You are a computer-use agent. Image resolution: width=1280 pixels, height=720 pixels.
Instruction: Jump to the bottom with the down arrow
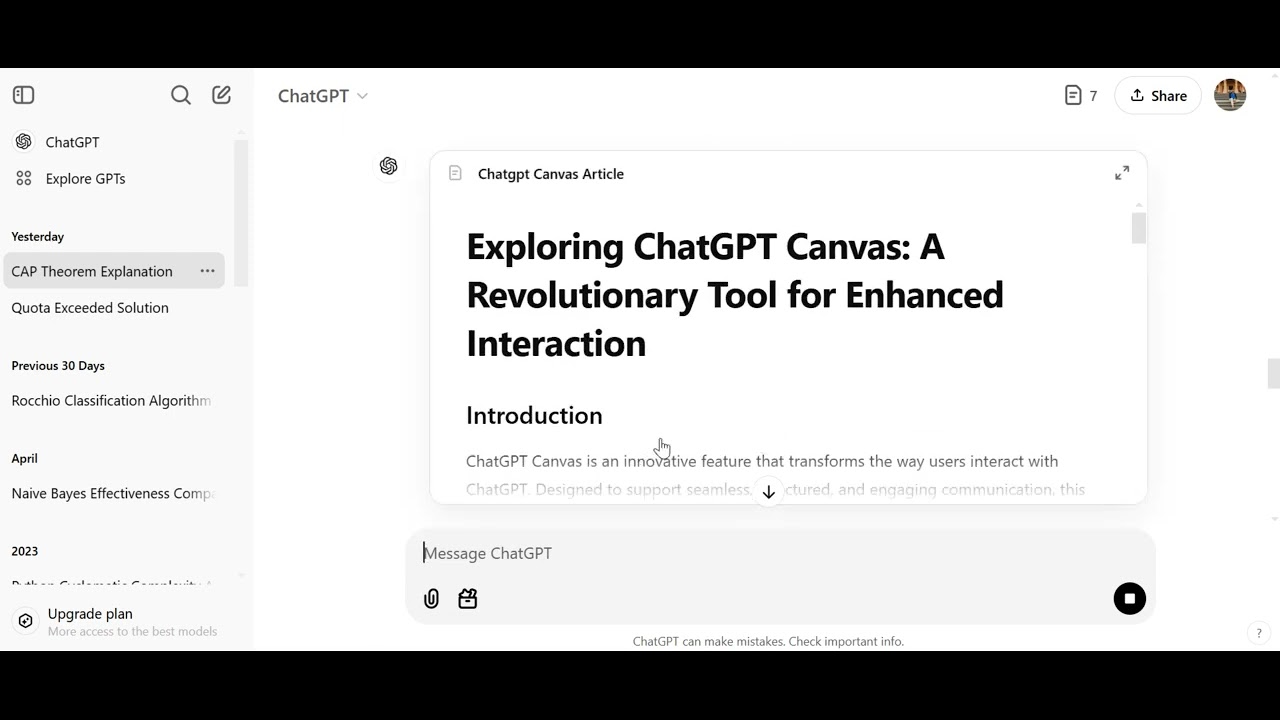[x=768, y=492]
